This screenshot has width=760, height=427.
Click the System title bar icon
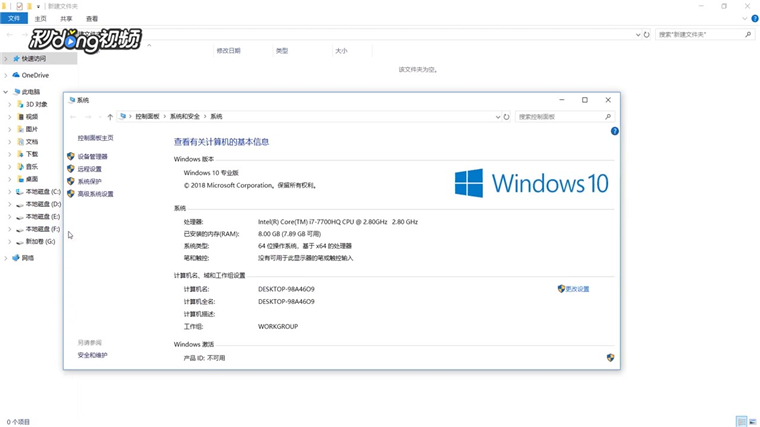click(x=72, y=100)
